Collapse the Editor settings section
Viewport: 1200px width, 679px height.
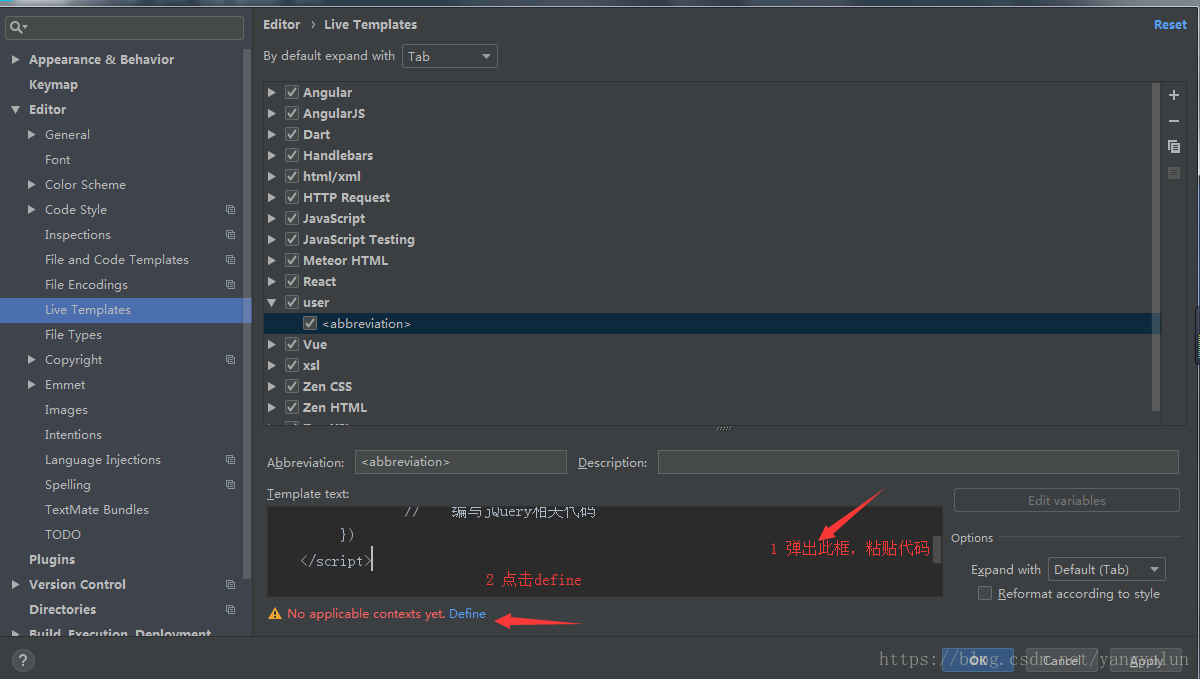click(15, 110)
